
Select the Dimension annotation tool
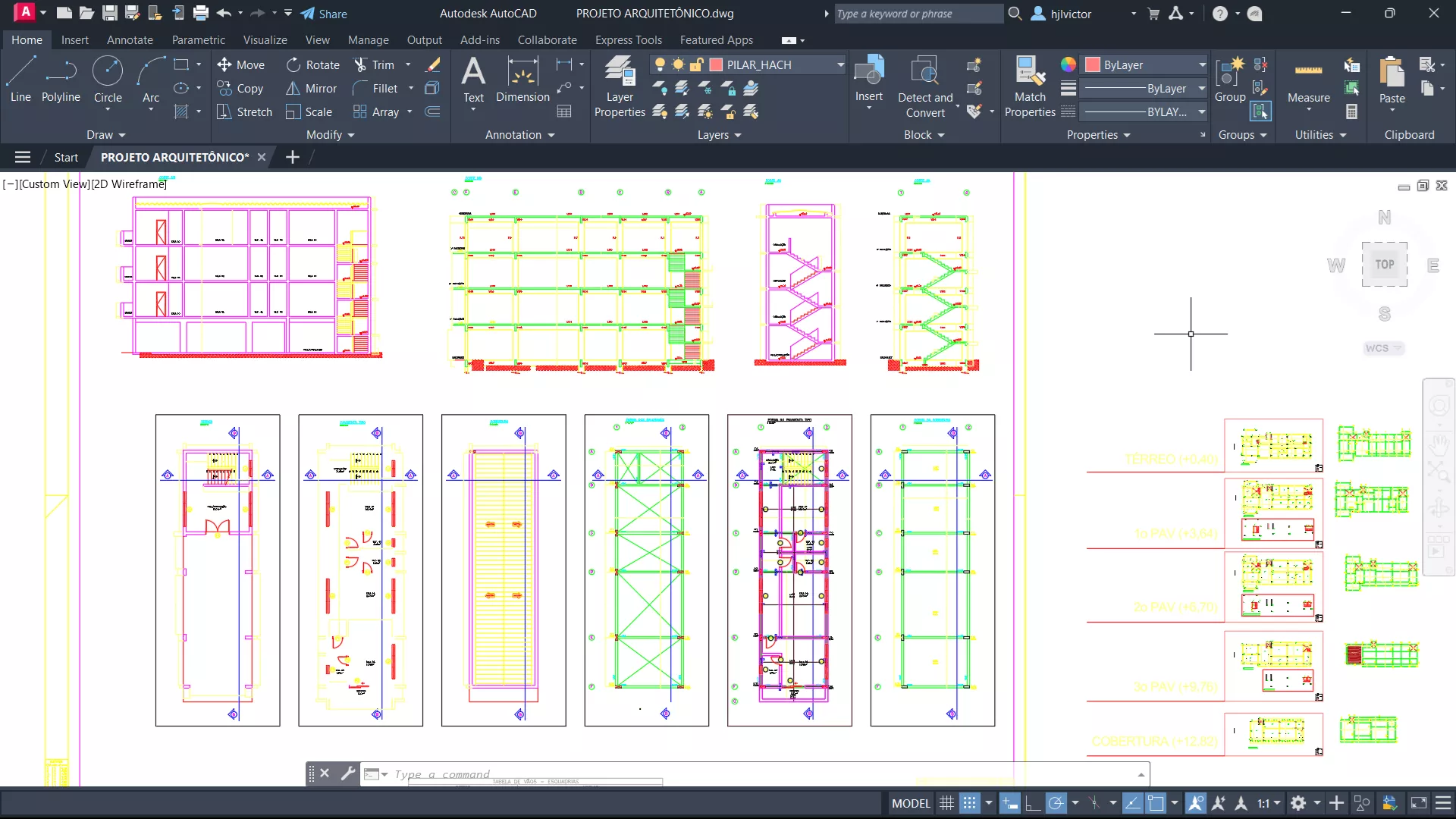point(522,80)
